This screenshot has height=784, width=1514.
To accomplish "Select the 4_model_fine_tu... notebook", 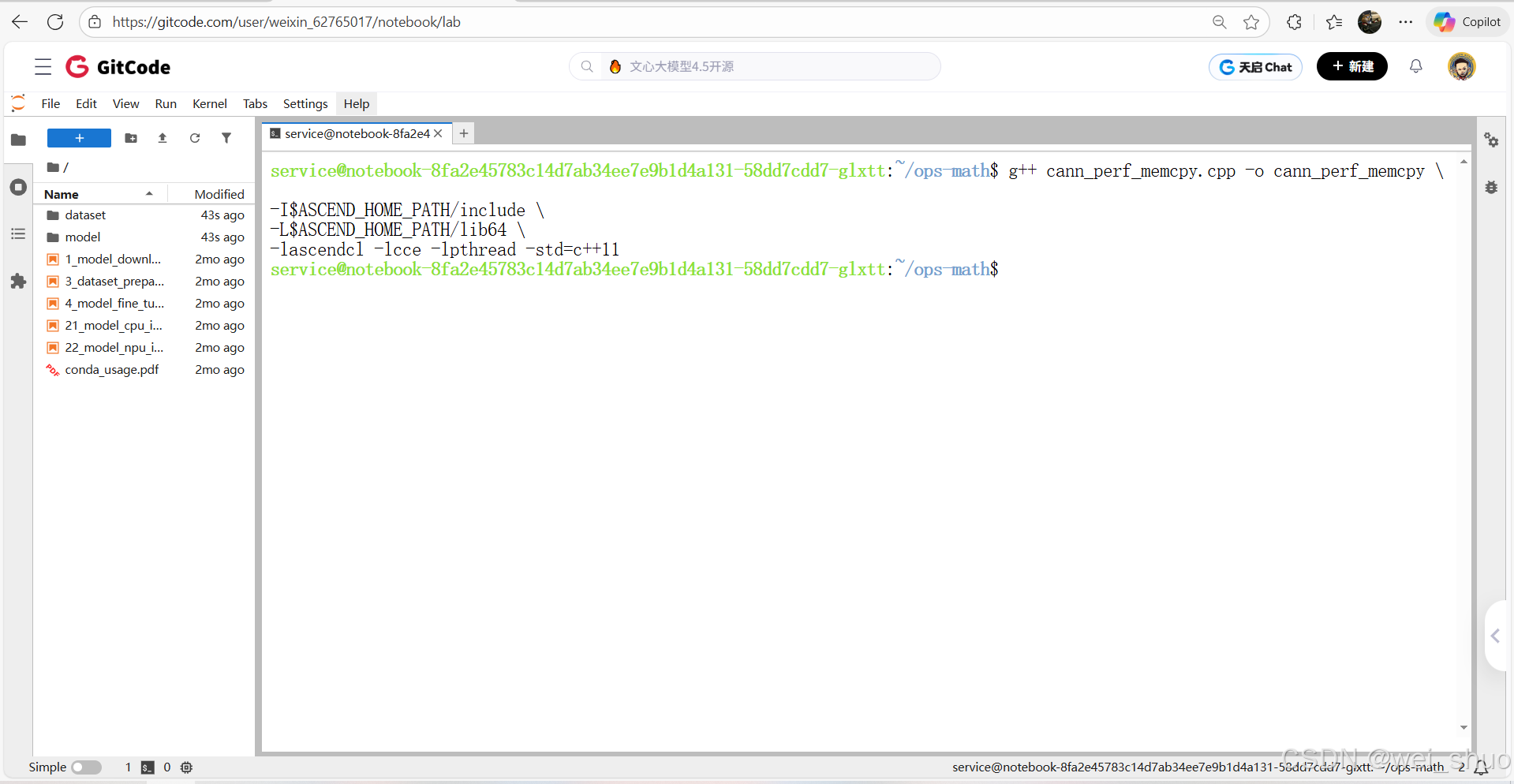I will (x=145, y=304).
